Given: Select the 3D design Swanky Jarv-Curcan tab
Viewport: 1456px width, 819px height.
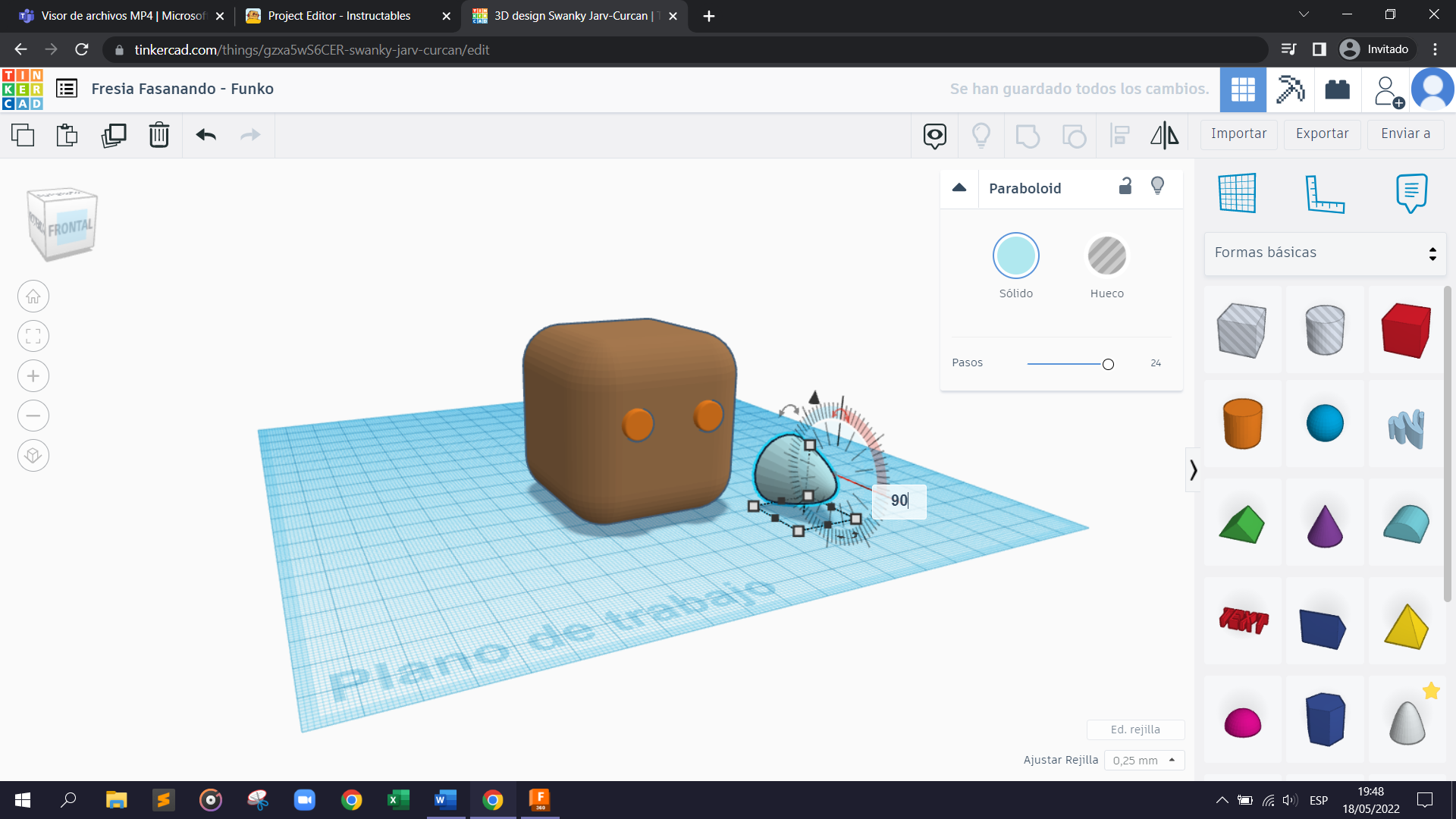Looking at the screenshot, I should click(x=574, y=16).
